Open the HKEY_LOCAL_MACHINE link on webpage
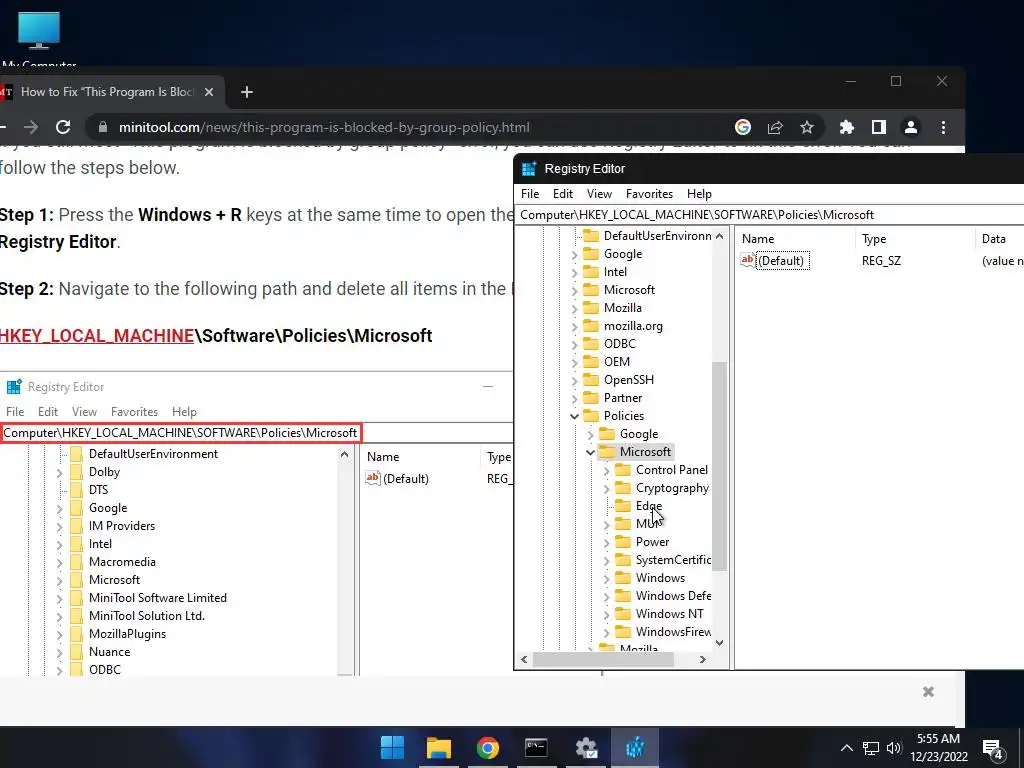Viewport: 1024px width, 768px height. click(97, 336)
